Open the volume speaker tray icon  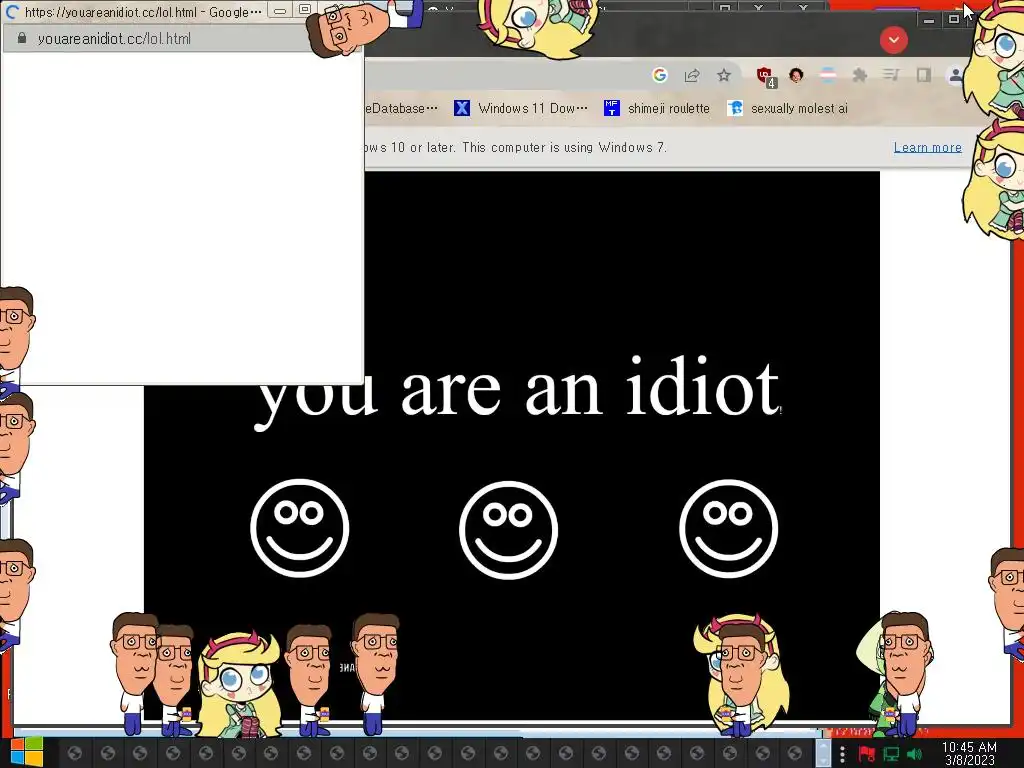pos(914,754)
